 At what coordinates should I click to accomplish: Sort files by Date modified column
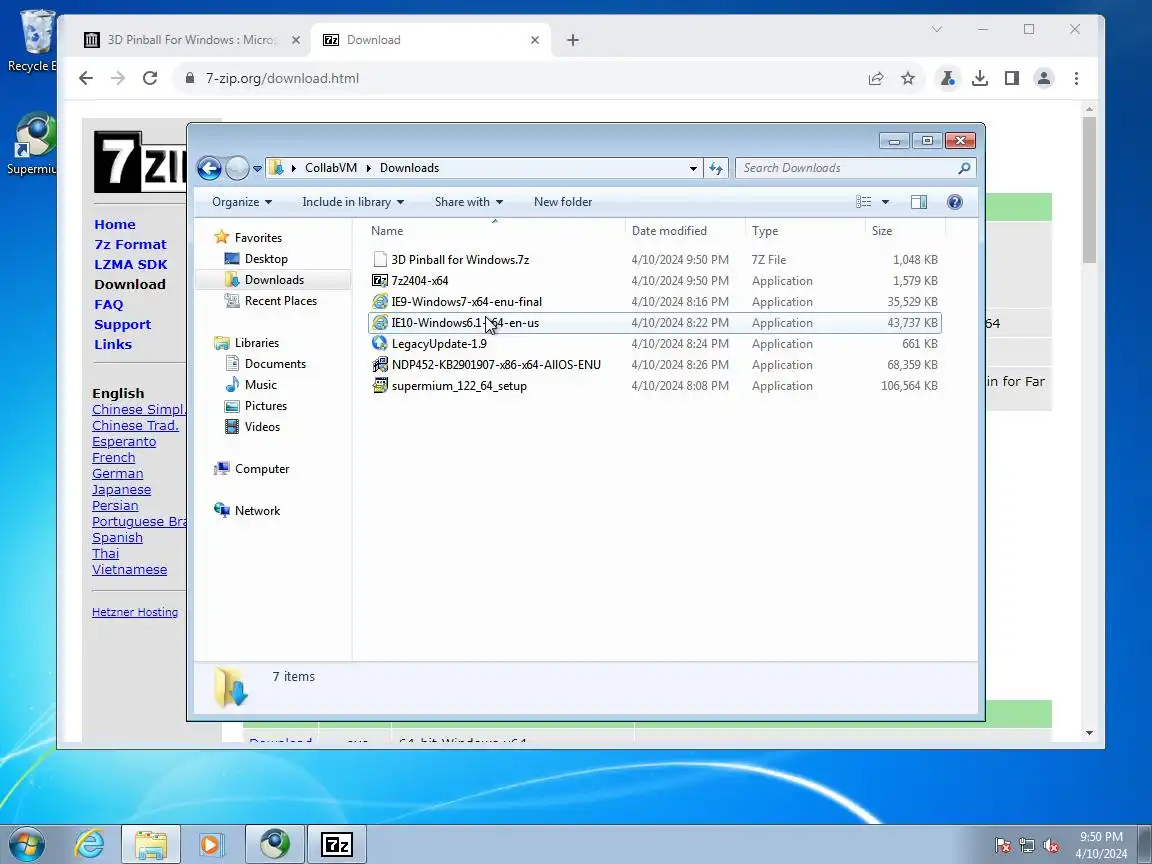(x=685, y=231)
